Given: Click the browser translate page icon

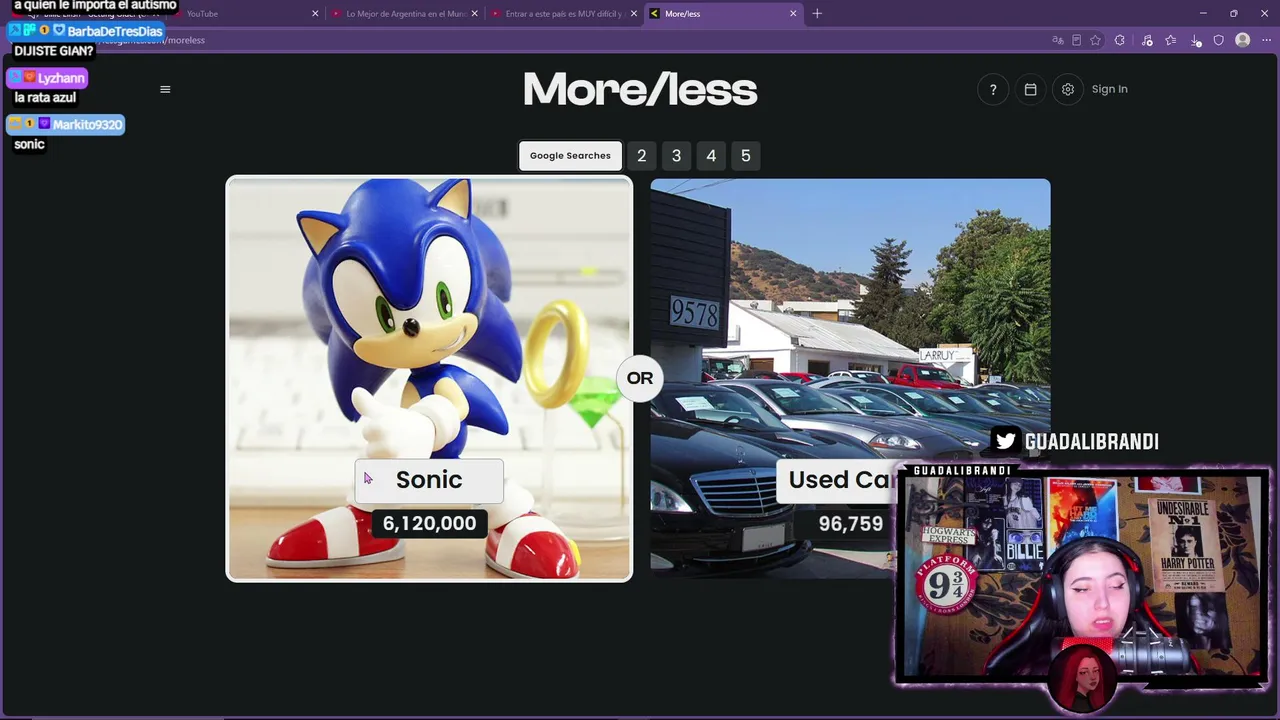Looking at the screenshot, I should coord(1058,40).
